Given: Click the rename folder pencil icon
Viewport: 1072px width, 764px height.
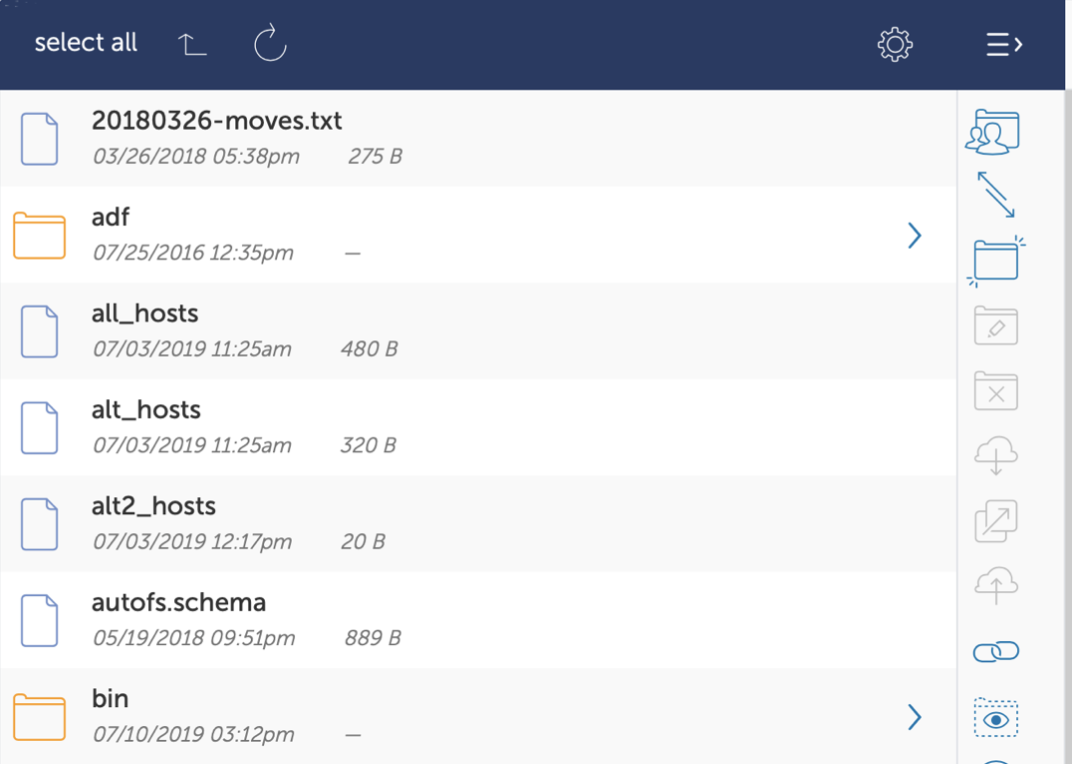Looking at the screenshot, I should click(996, 326).
